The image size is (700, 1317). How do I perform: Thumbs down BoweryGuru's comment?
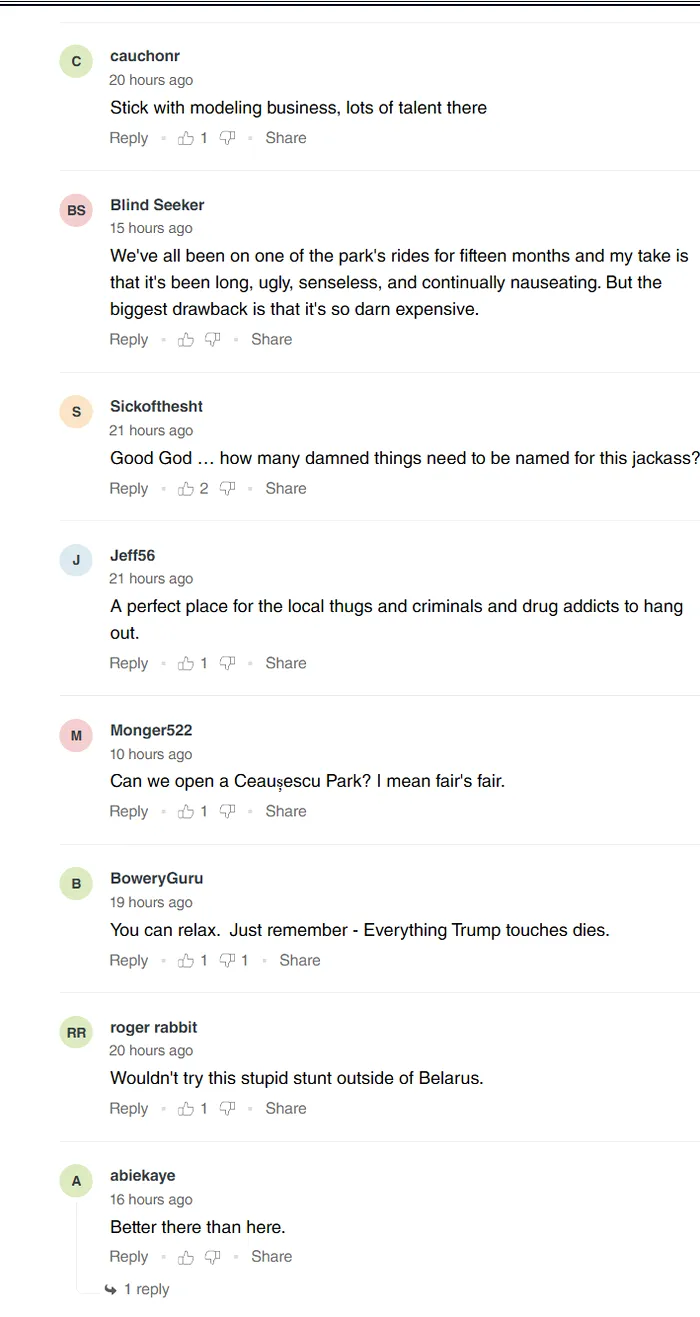(227, 961)
